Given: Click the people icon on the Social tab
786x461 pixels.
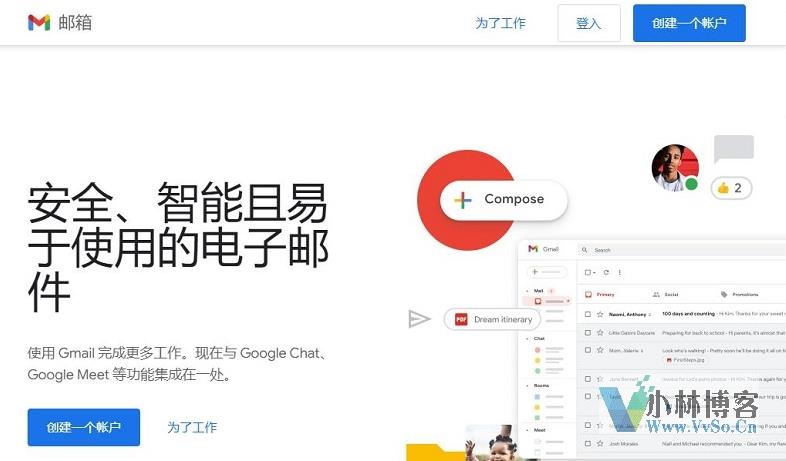Looking at the screenshot, I should click(656, 295).
